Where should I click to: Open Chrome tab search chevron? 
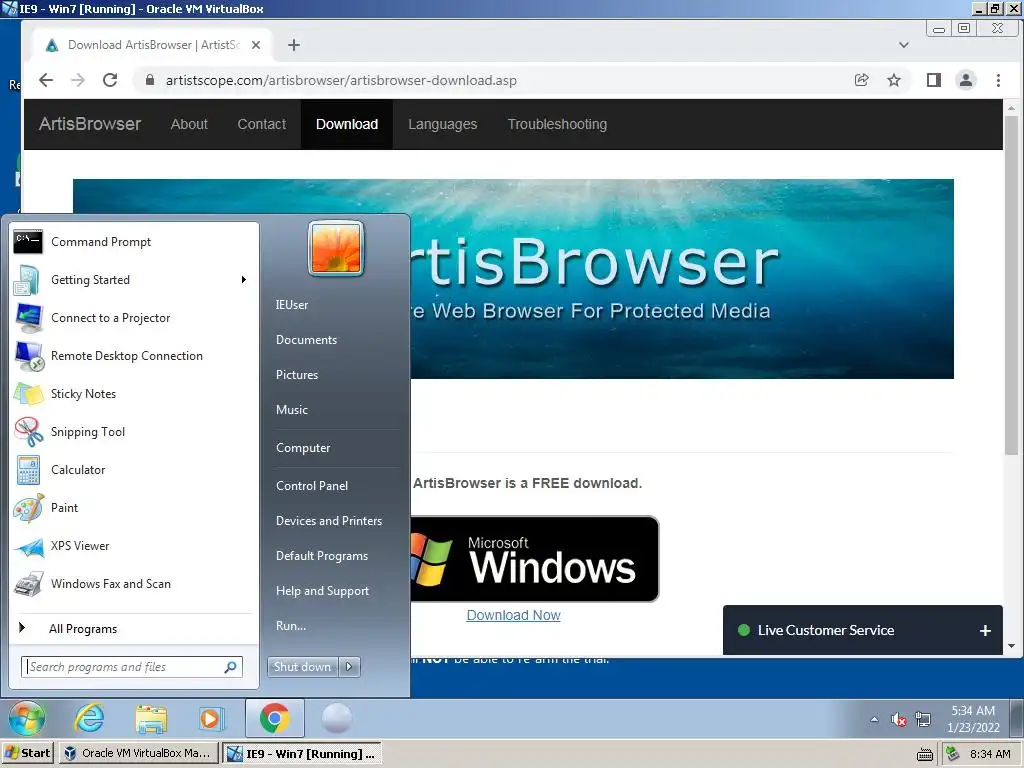(904, 45)
